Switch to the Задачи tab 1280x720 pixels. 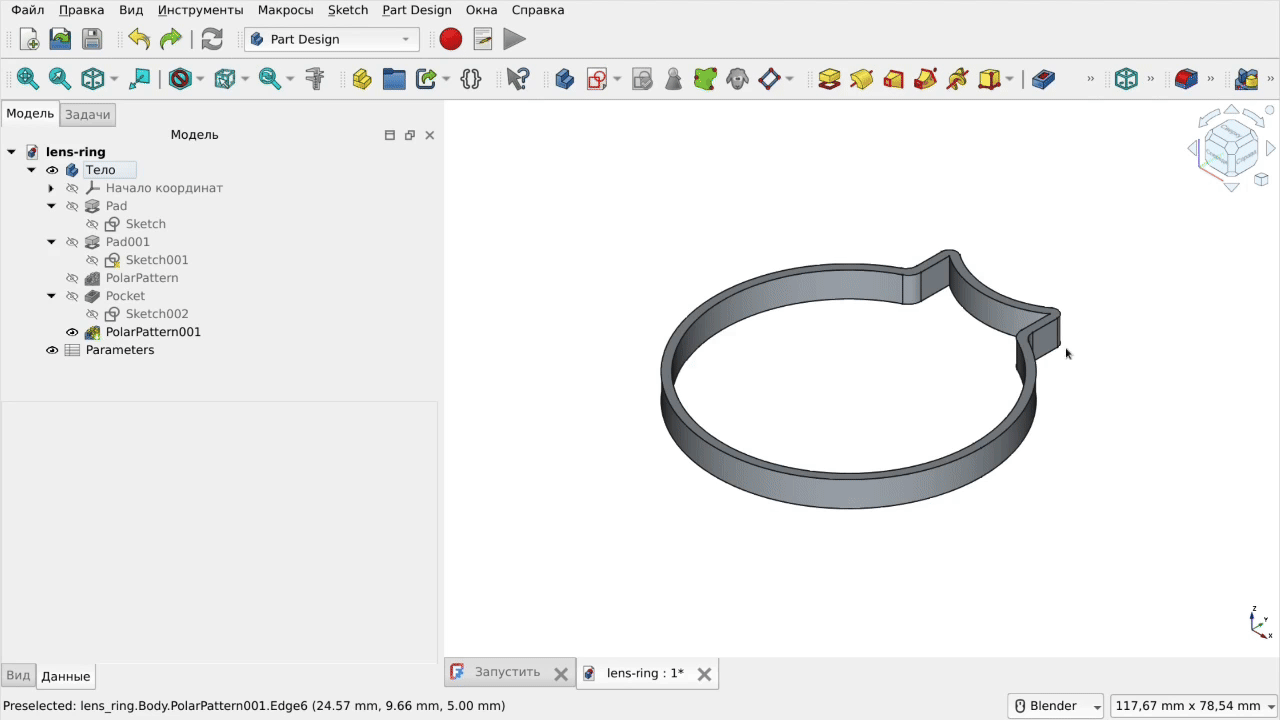(x=88, y=115)
